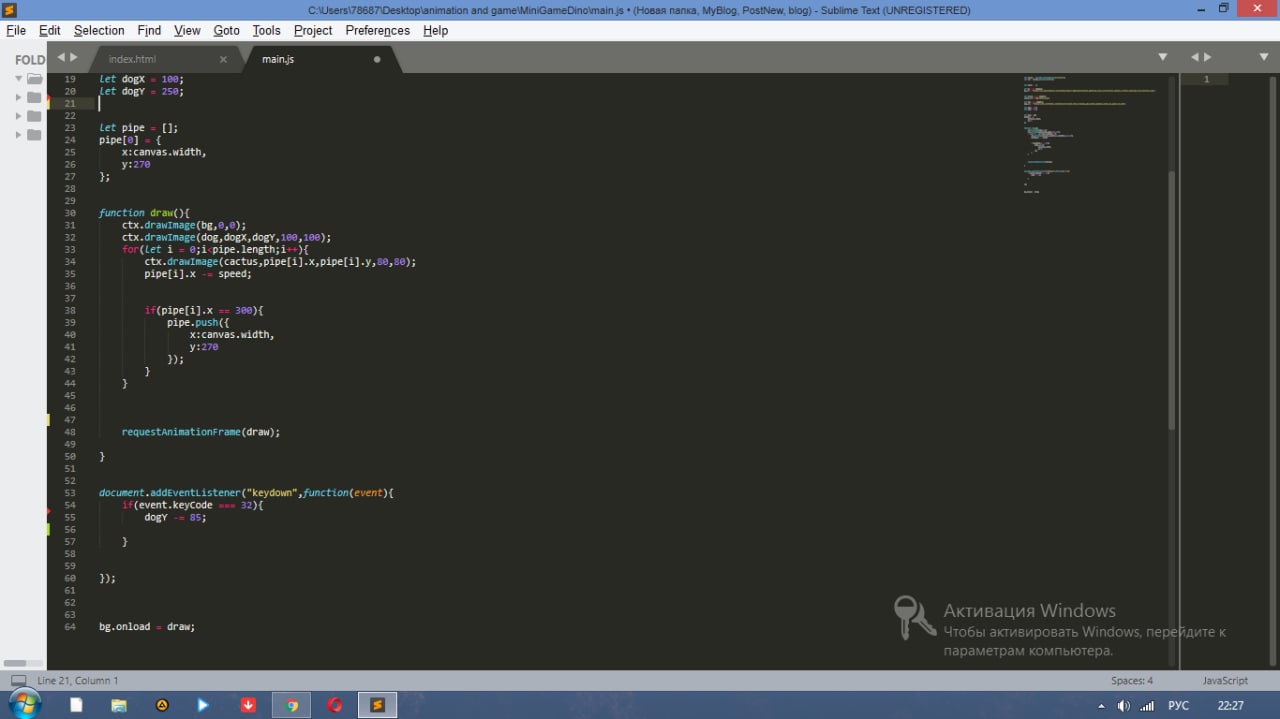
Task: Go to previous tab with left arrow in first pane
Action: [x=61, y=57]
